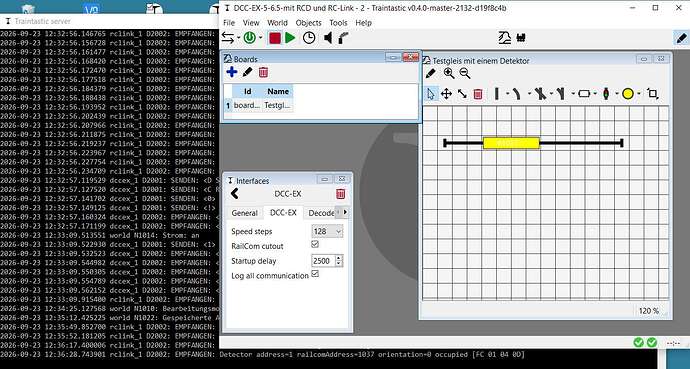Viewport: 690px width, 369px height.
Task: Click the delete trash in the Boards window
Action: [263, 72]
